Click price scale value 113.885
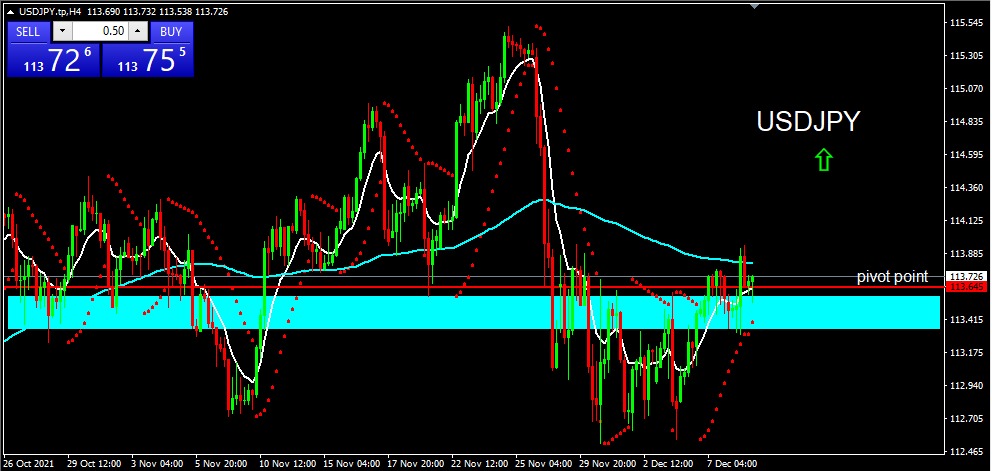 (x=966, y=253)
